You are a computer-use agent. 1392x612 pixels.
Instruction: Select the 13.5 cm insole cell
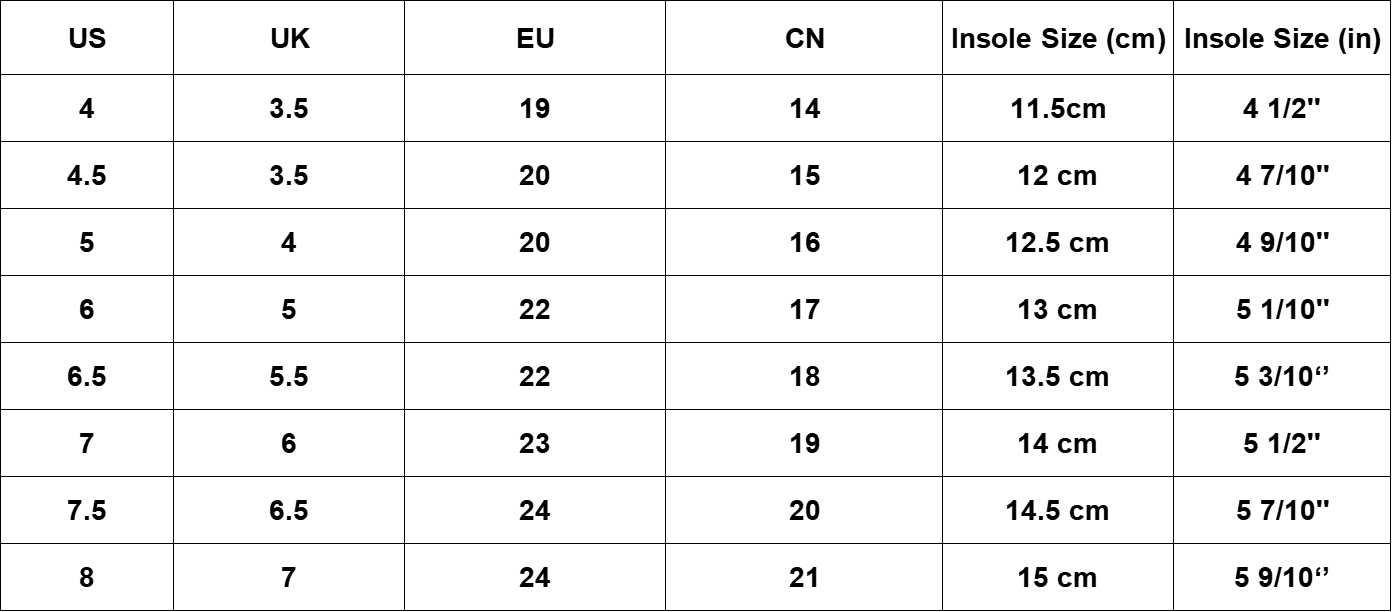pyautogui.click(x=1058, y=376)
